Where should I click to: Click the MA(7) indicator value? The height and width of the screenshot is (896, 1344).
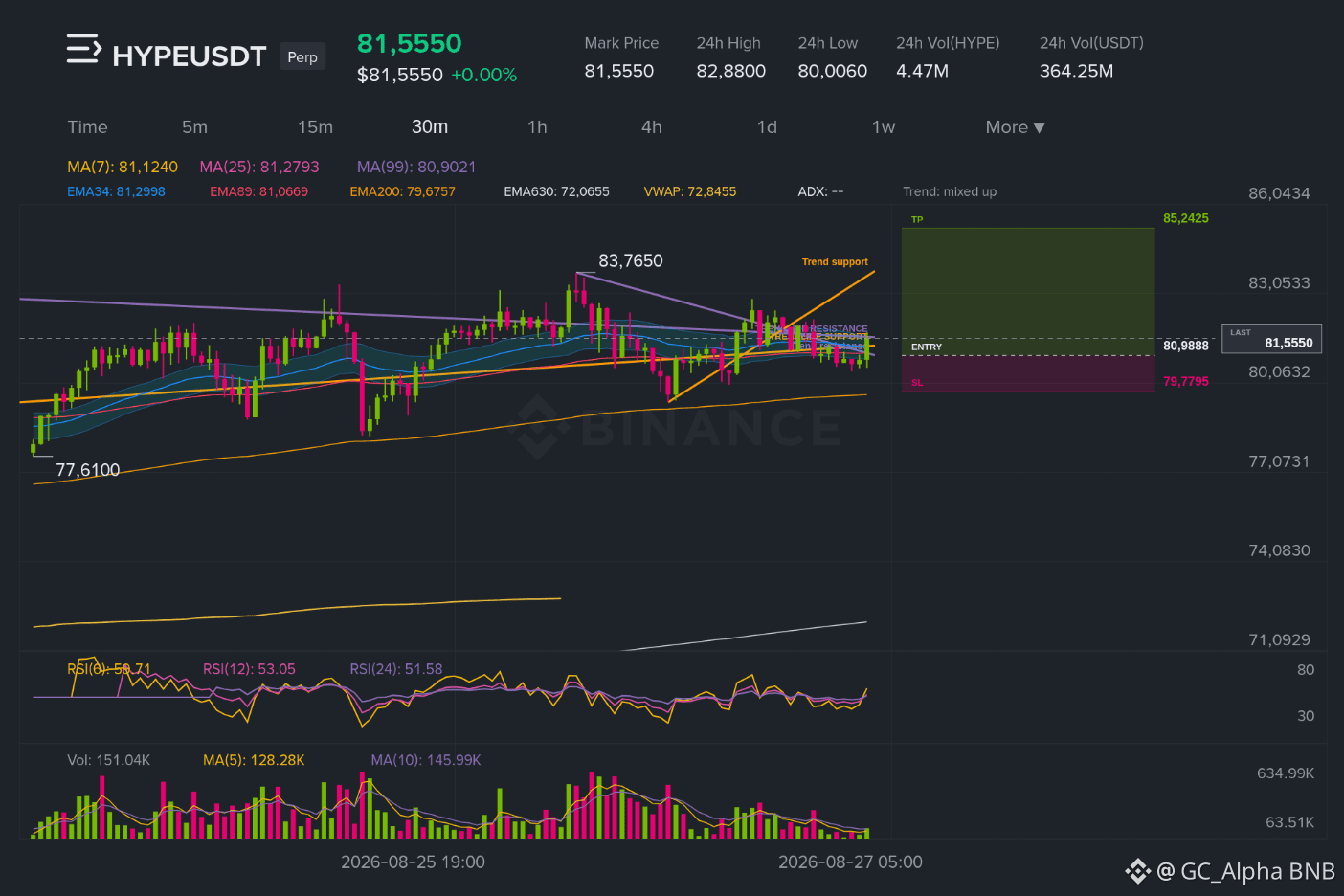123,167
